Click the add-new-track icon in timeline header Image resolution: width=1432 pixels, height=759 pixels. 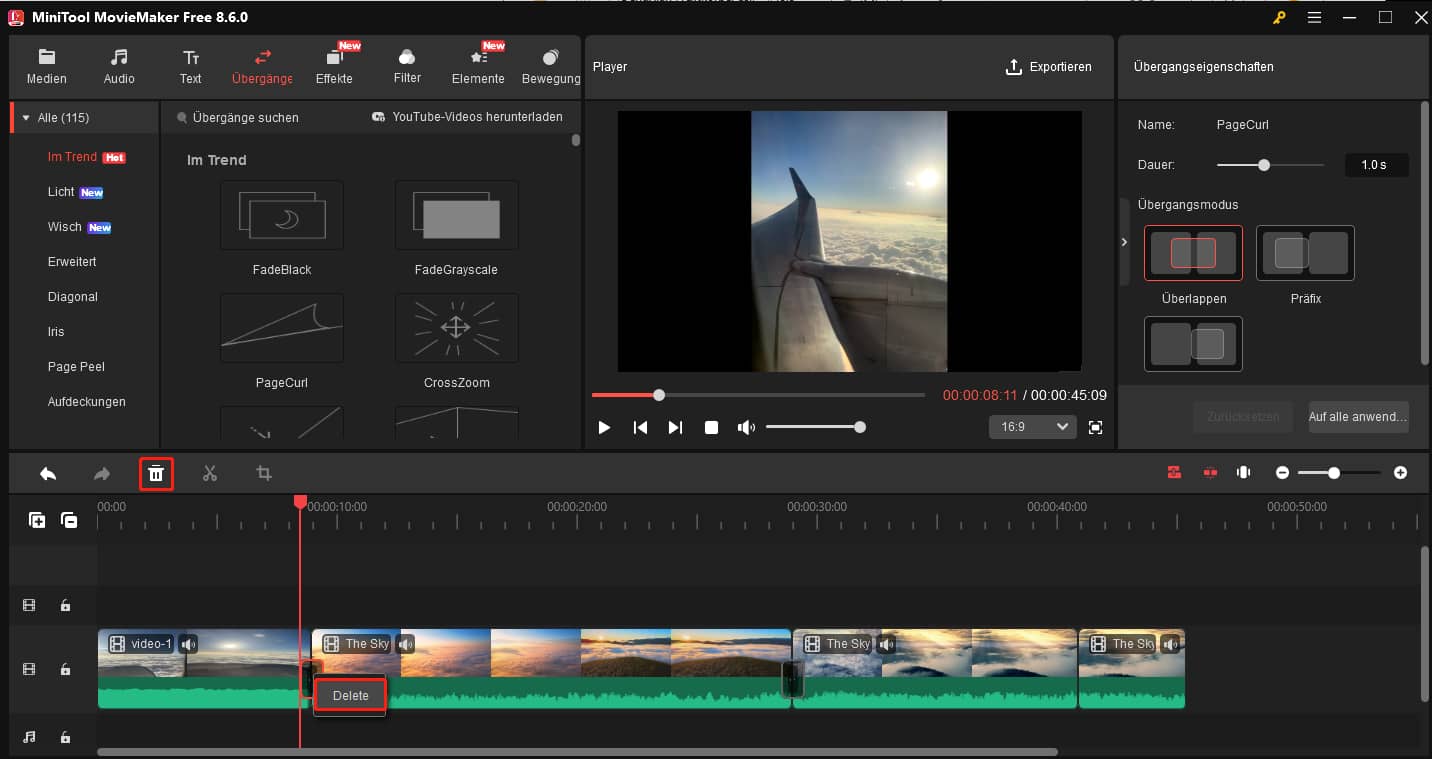[x=36, y=520]
